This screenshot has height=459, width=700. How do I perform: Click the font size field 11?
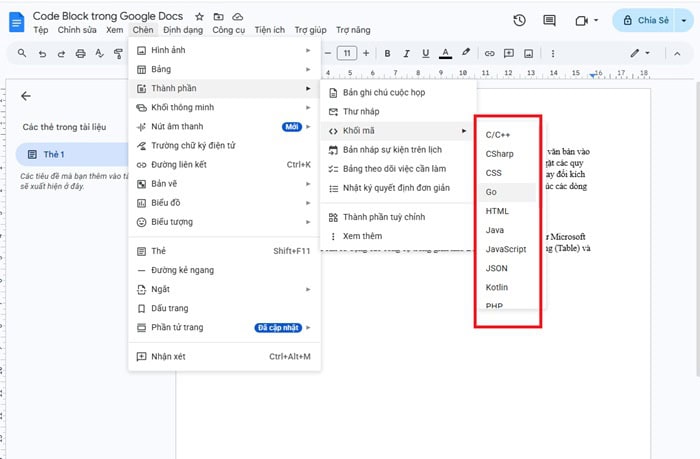pyautogui.click(x=347, y=54)
